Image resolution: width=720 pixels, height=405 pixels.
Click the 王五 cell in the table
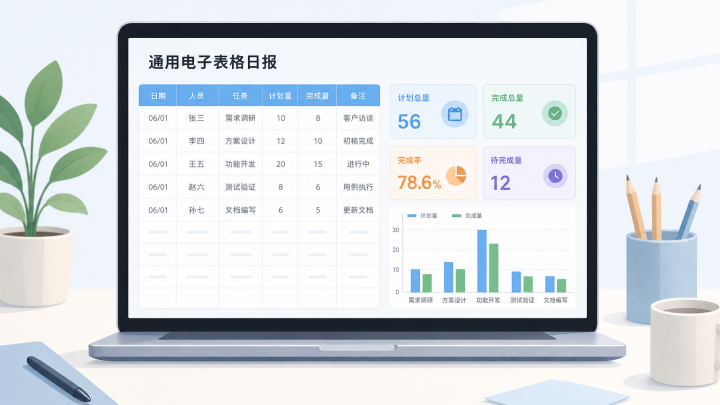tap(197, 164)
